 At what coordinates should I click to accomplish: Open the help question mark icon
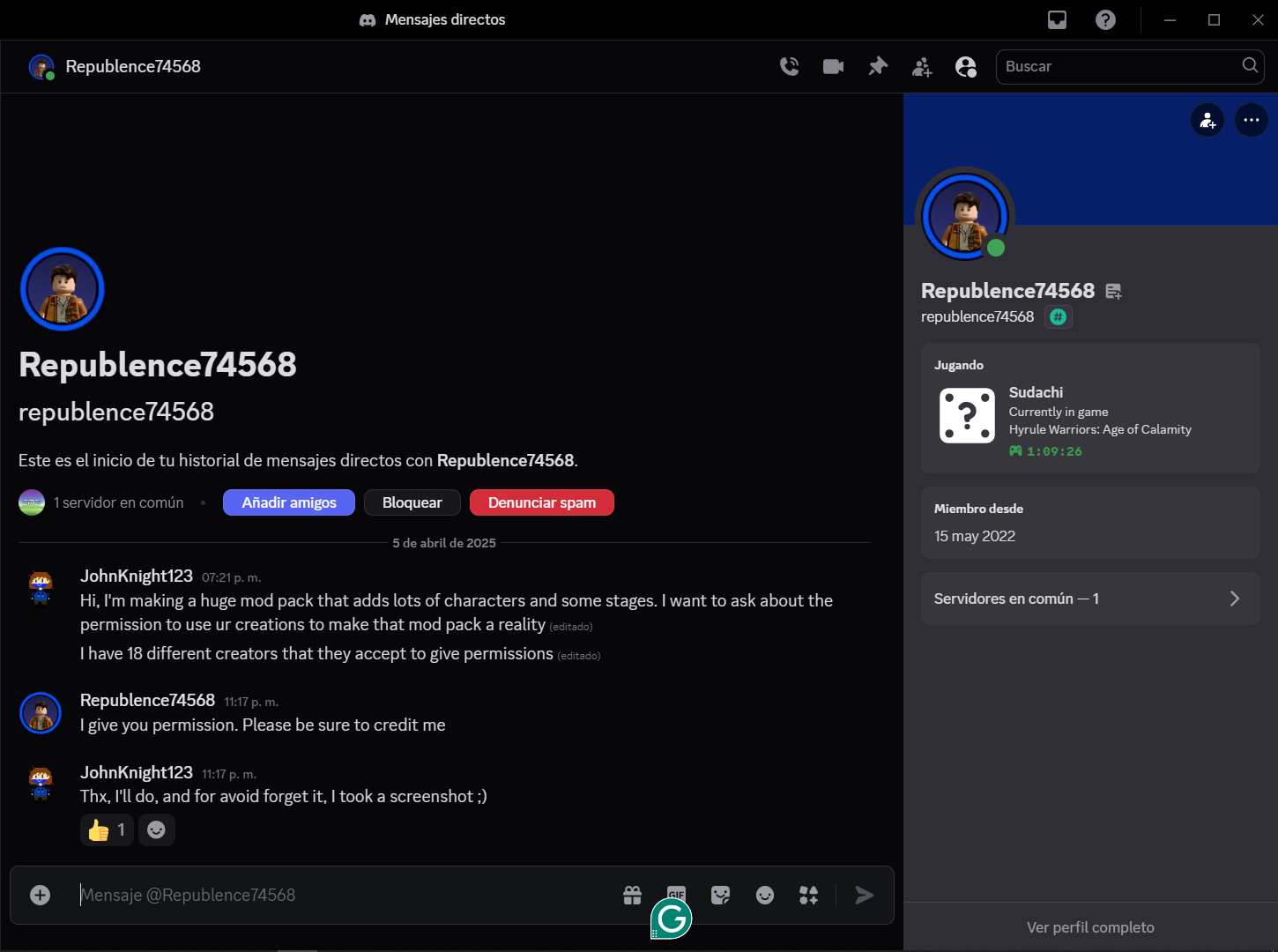[1105, 19]
